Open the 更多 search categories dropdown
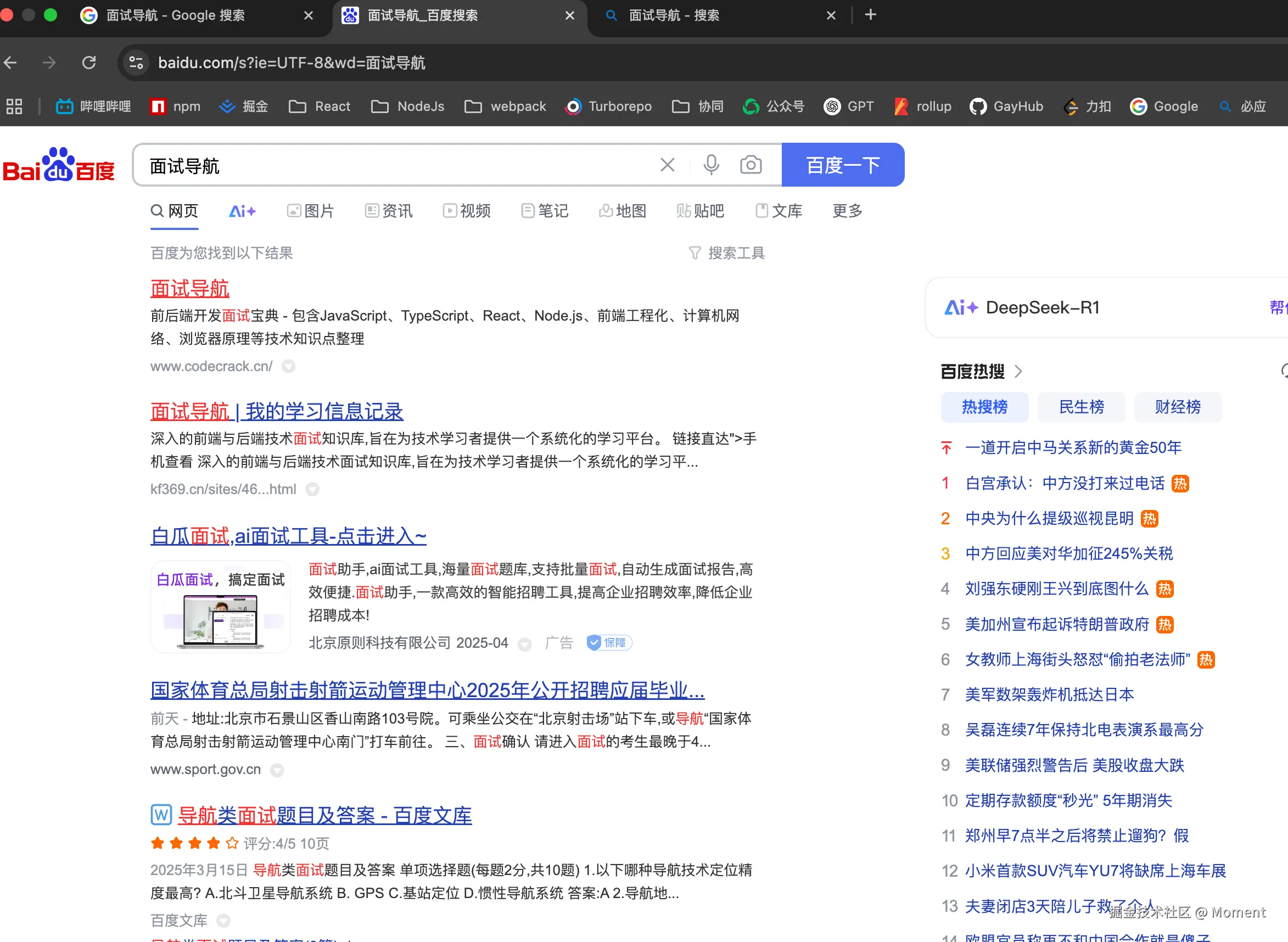The image size is (1288, 942). click(x=846, y=210)
